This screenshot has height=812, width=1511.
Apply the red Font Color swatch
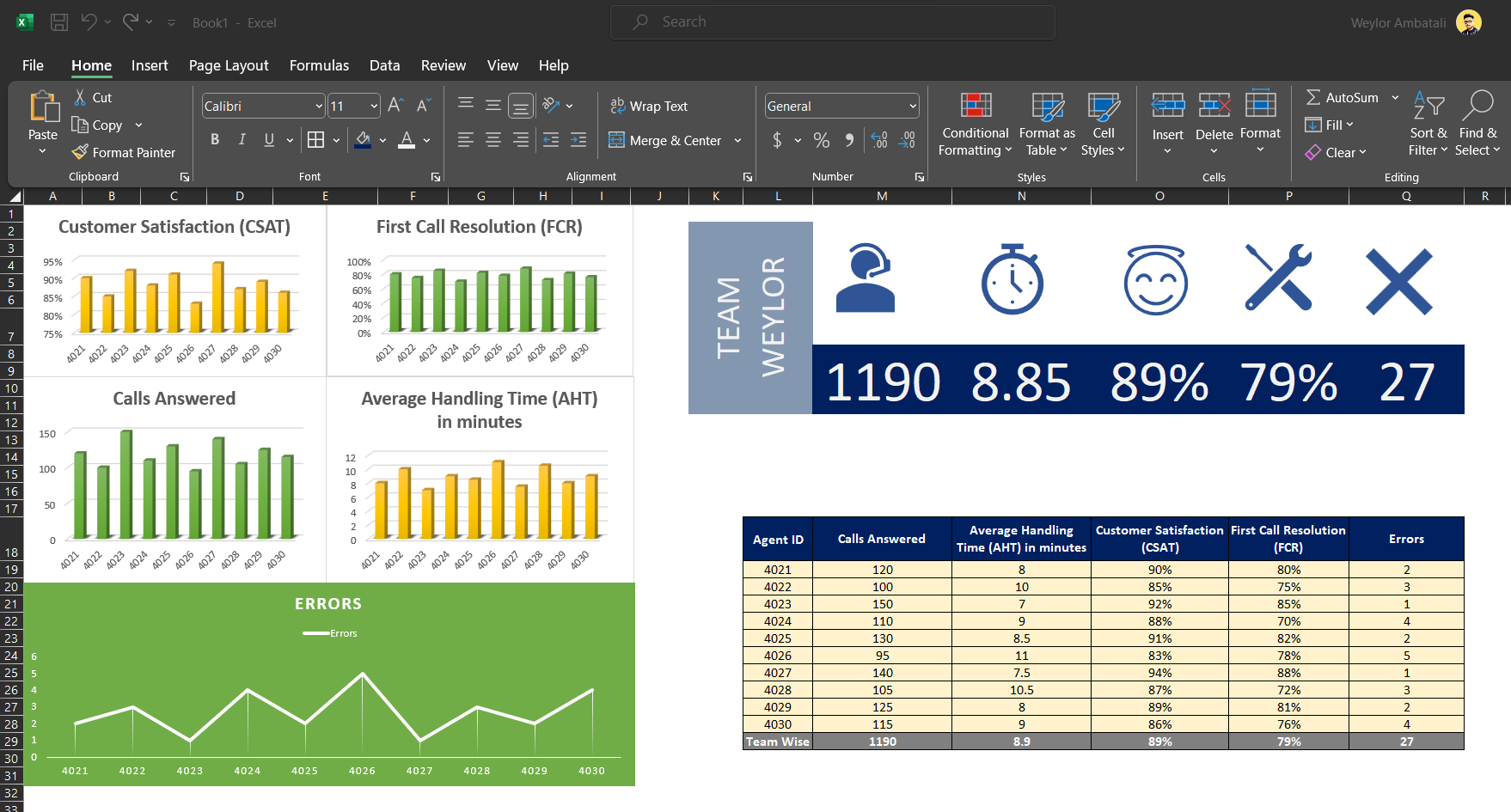click(407, 139)
